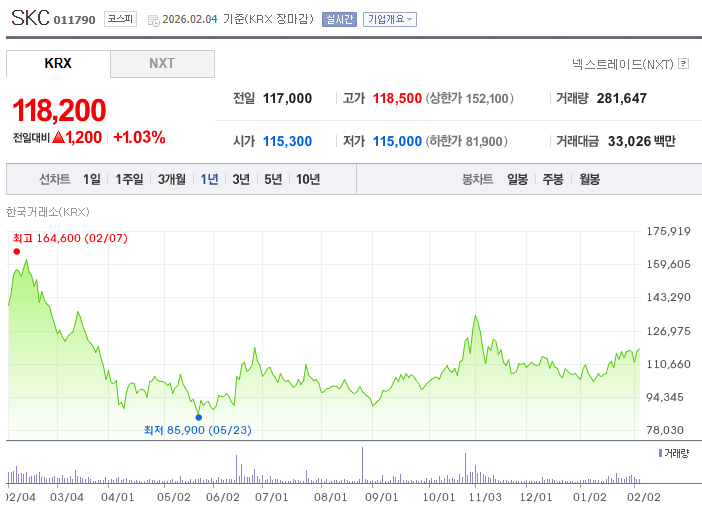Click the lower limit text 하한가 81,900
702x509 pixels.
coord(467,141)
